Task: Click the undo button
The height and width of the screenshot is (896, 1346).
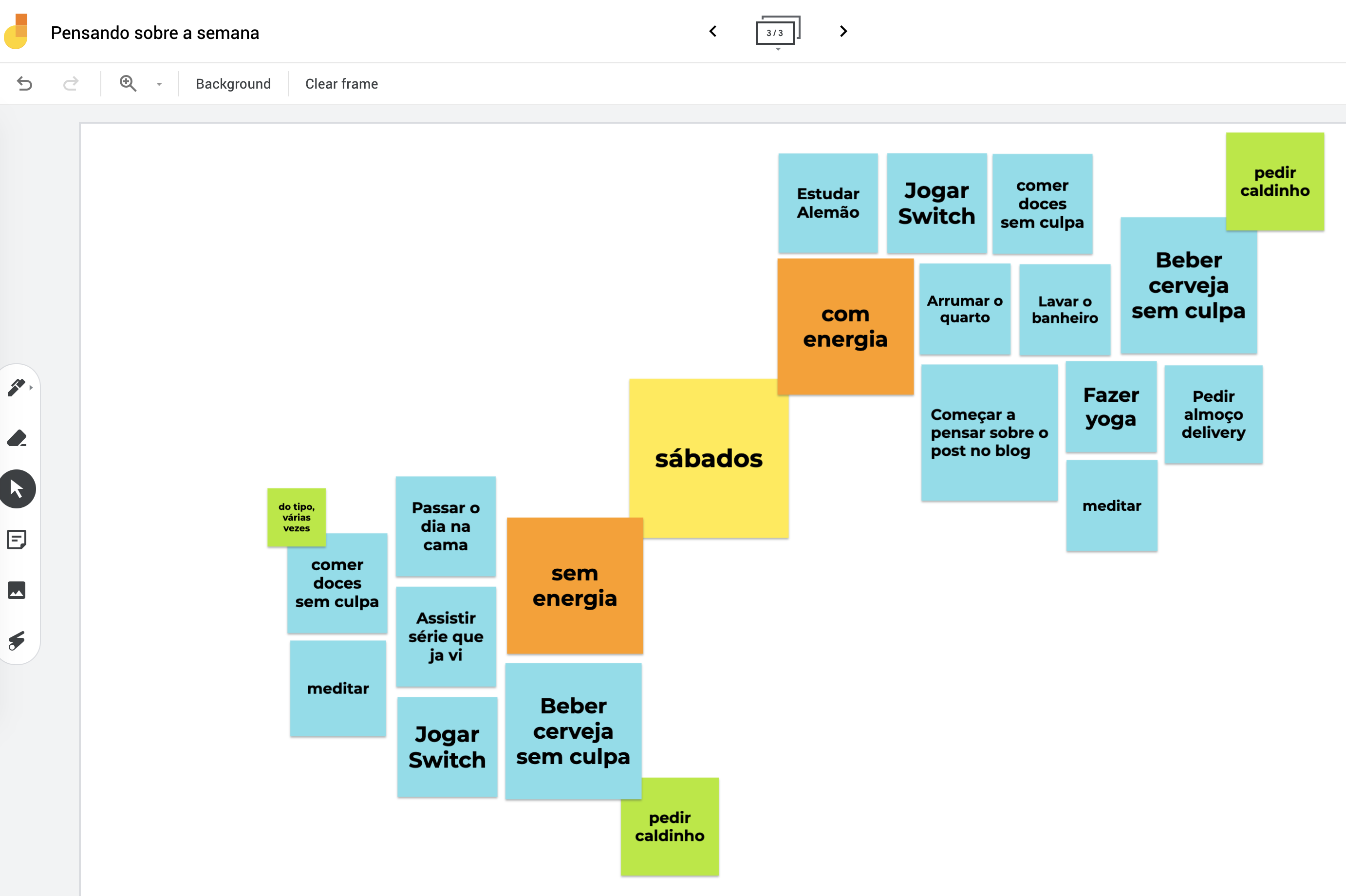Action: pos(26,83)
